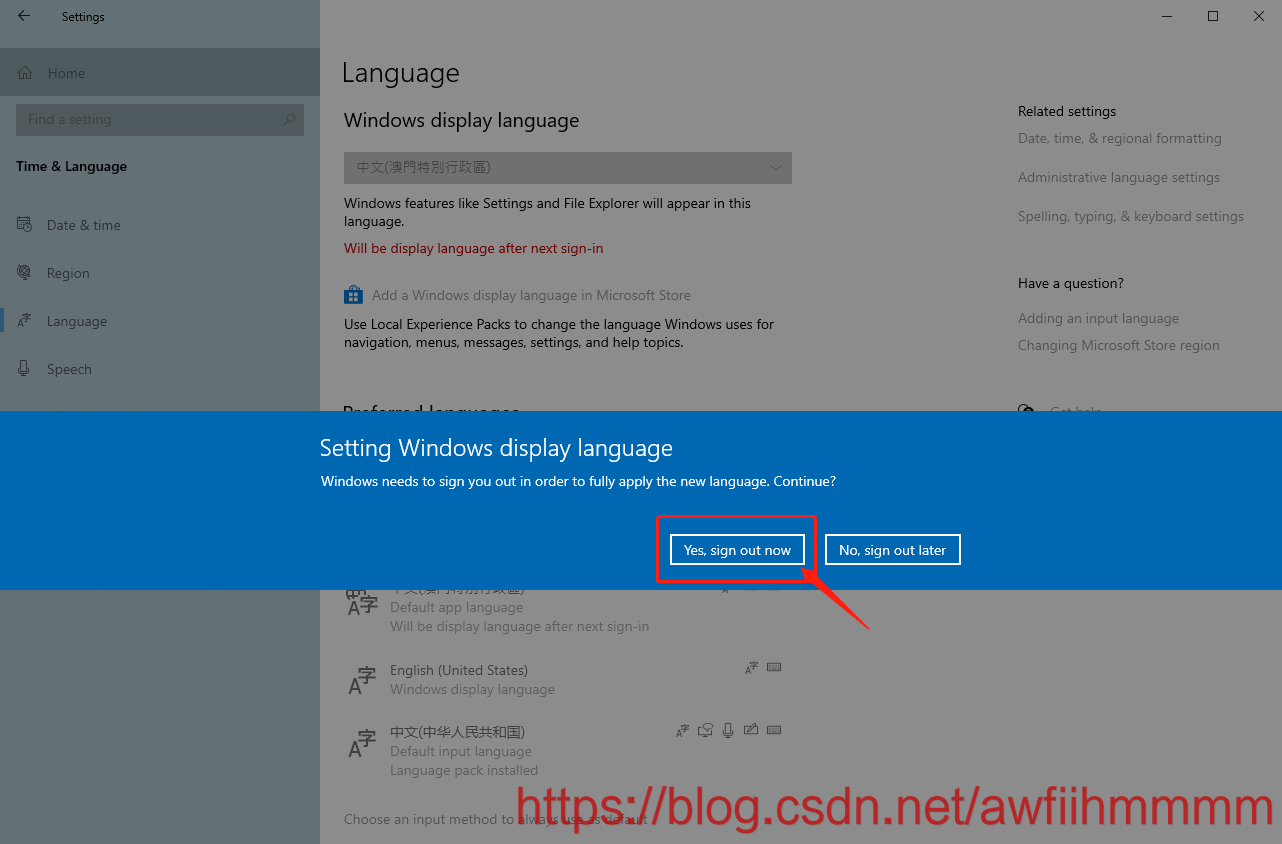Click the 'Language pack installed' text
Image resolution: width=1282 pixels, height=844 pixels.
coord(464,770)
